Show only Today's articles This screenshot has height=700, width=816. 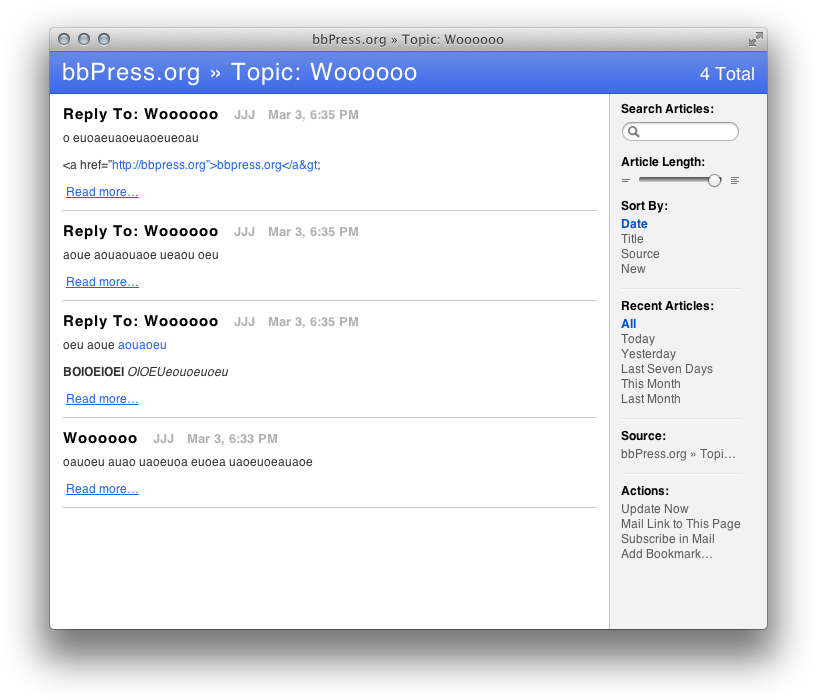coord(638,339)
